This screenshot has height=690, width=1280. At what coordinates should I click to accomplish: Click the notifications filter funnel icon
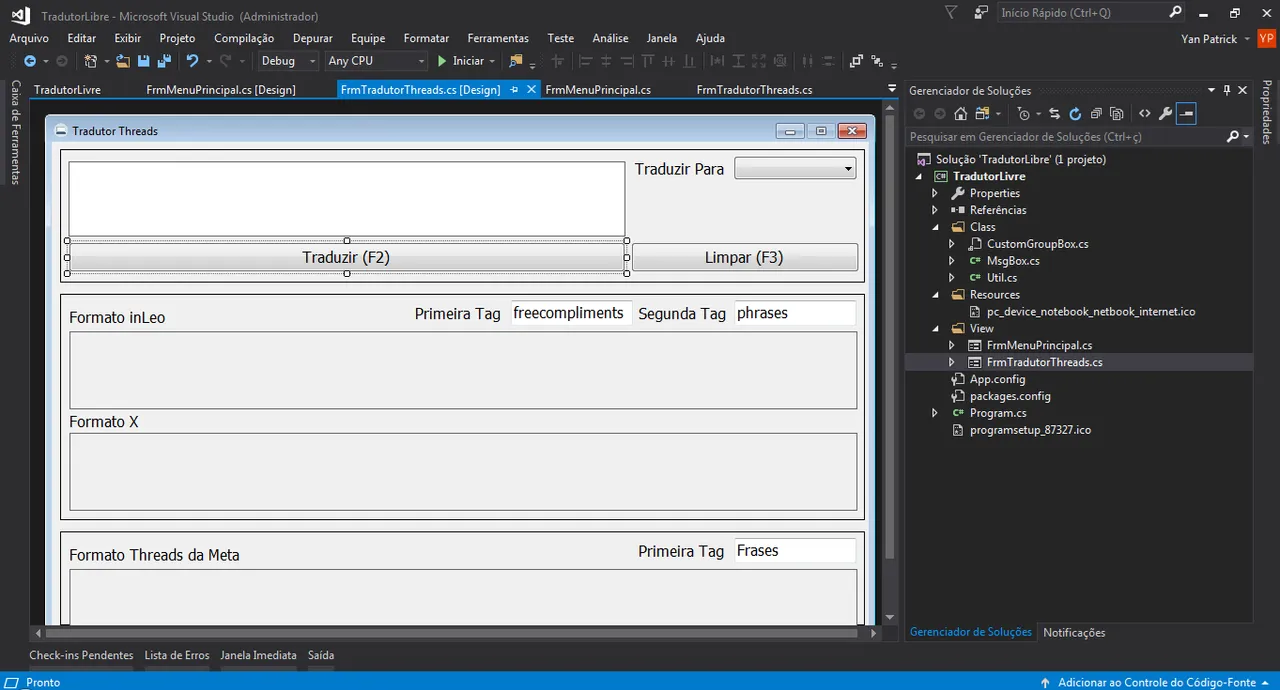click(x=950, y=12)
